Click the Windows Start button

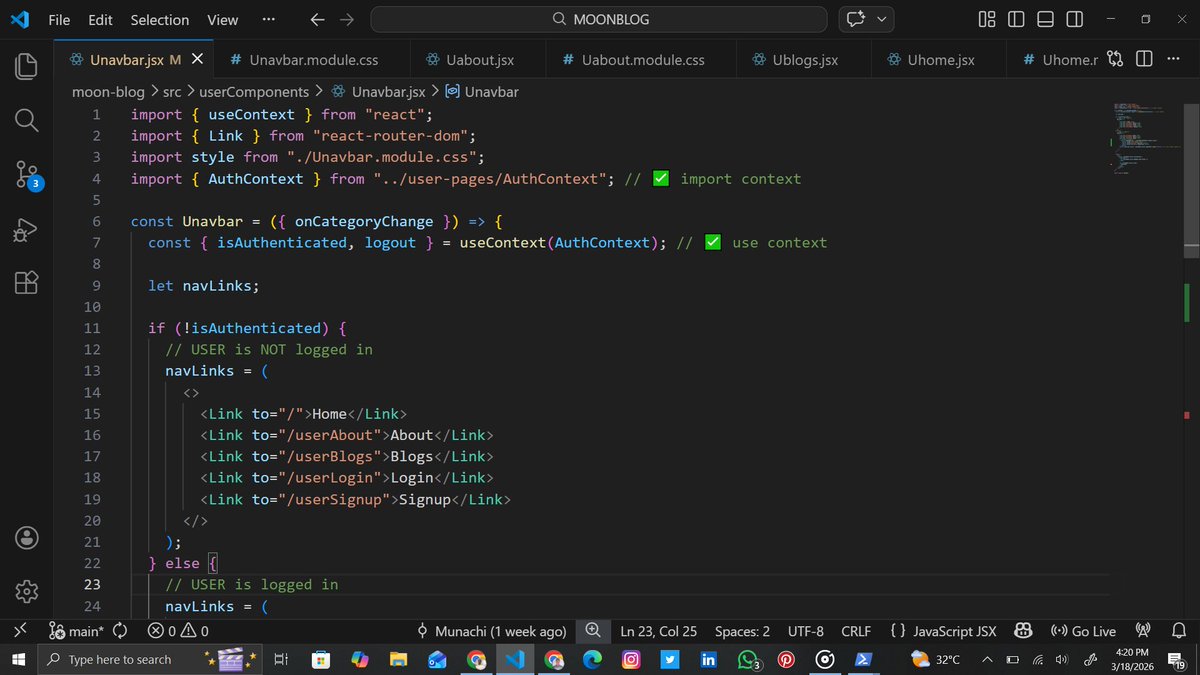pos(19,659)
